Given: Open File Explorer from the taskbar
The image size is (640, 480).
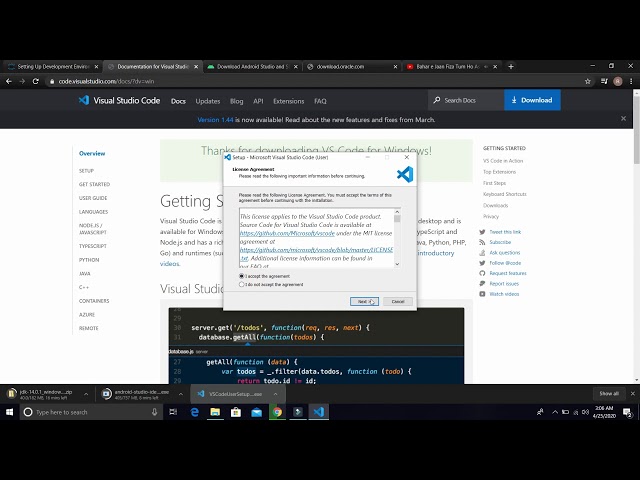Looking at the screenshot, I should (215, 412).
